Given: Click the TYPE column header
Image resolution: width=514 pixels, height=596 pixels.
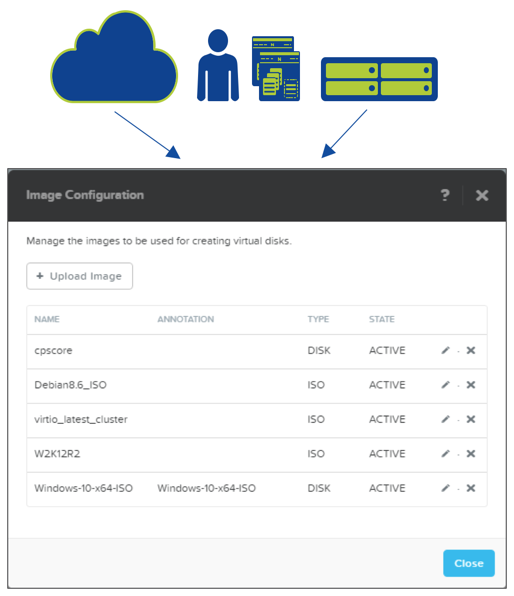Looking at the screenshot, I should [318, 319].
